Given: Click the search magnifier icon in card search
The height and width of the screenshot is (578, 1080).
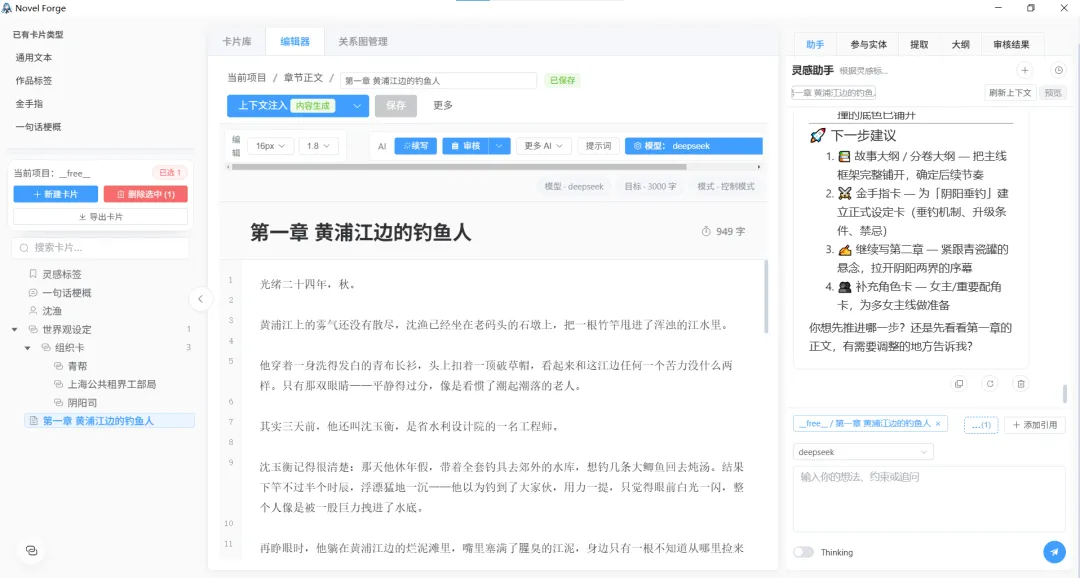Looking at the screenshot, I should pyautogui.click(x=24, y=247).
